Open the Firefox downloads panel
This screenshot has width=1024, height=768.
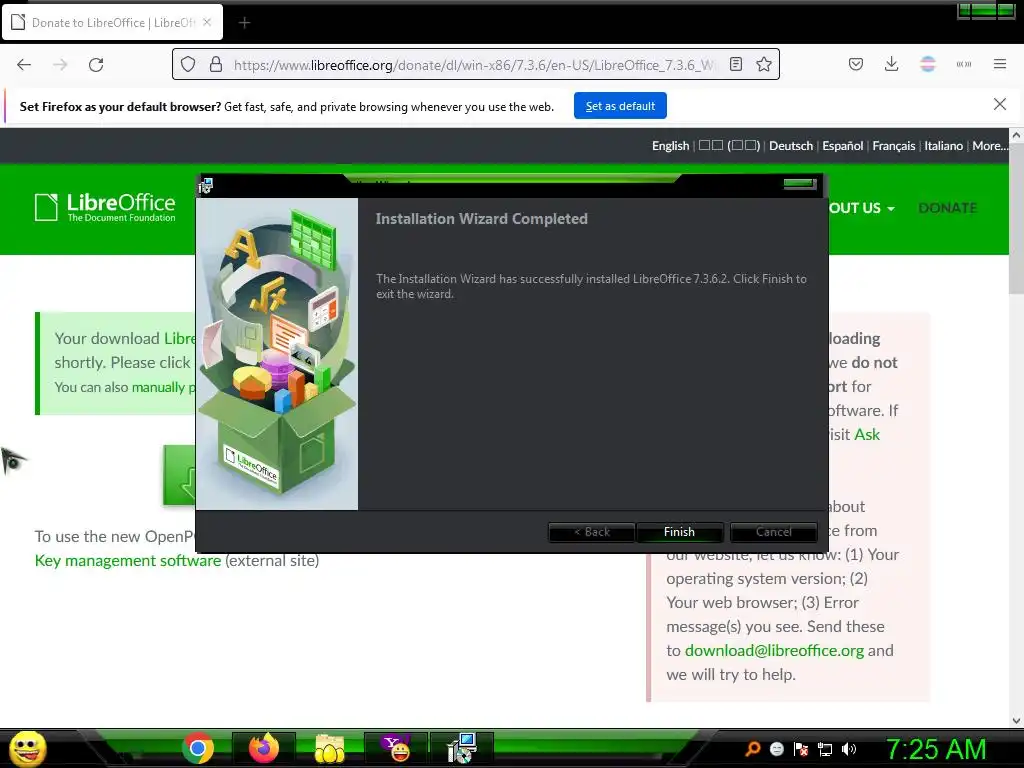coord(891,64)
